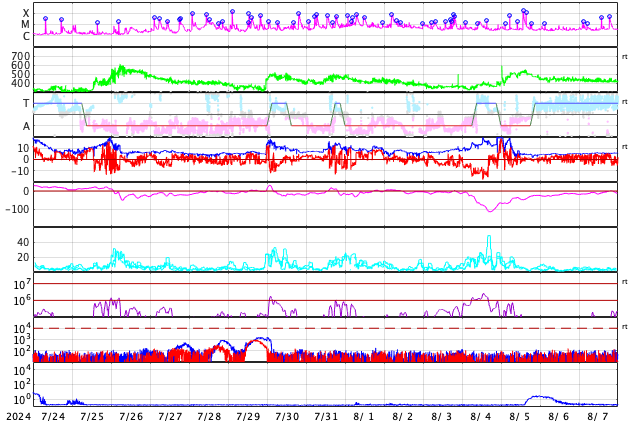Image resolution: width=634 pixels, height=424 pixels.
Task: Click the 7/24 date label
Action: 53,417
